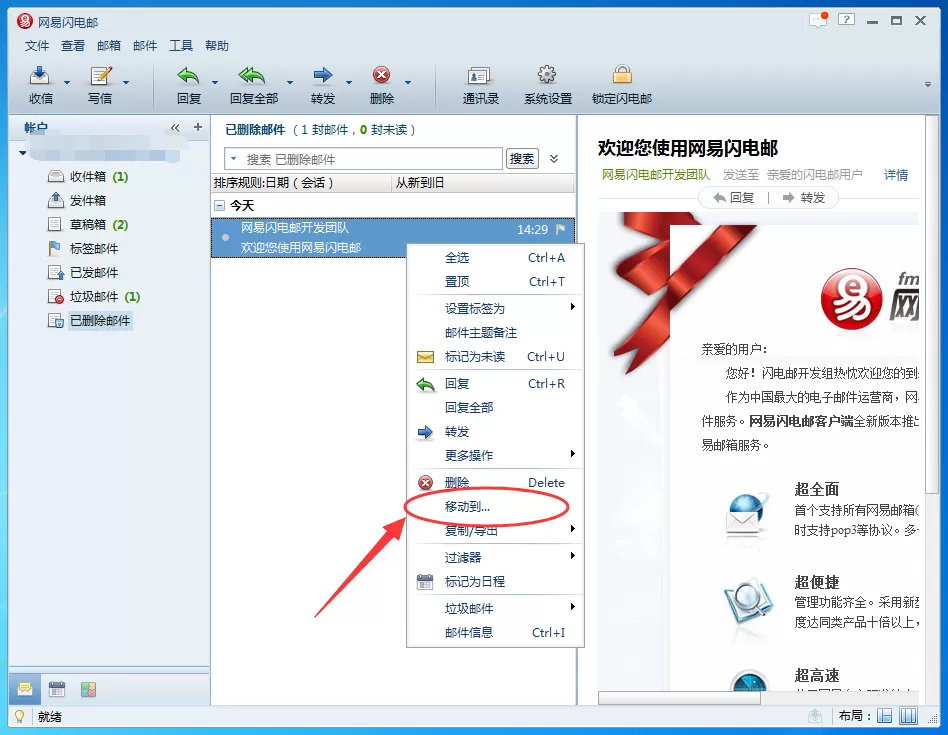Click the help question mark icon in title bar

pos(846,20)
